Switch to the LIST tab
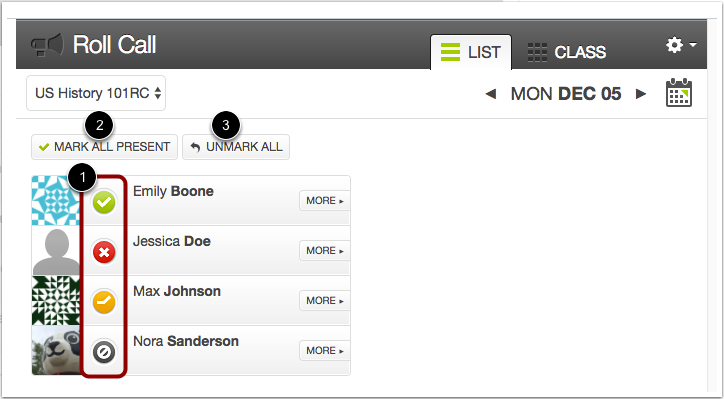The width and height of the screenshot is (724, 399). coord(471,52)
